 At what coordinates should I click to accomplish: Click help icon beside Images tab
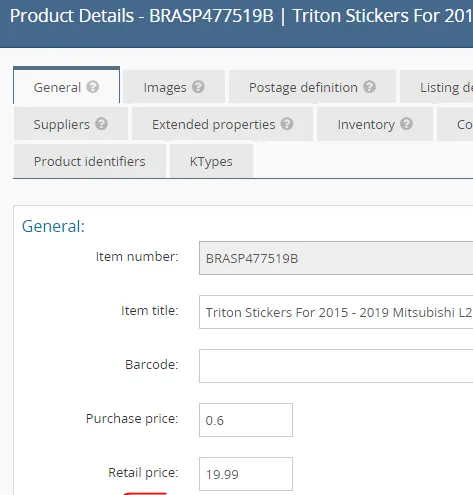point(198,87)
